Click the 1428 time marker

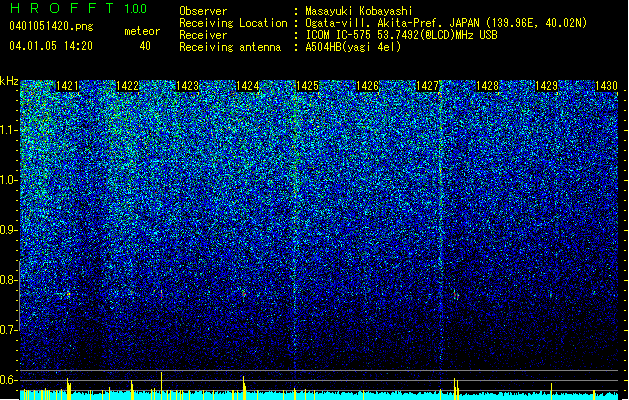tap(487, 86)
